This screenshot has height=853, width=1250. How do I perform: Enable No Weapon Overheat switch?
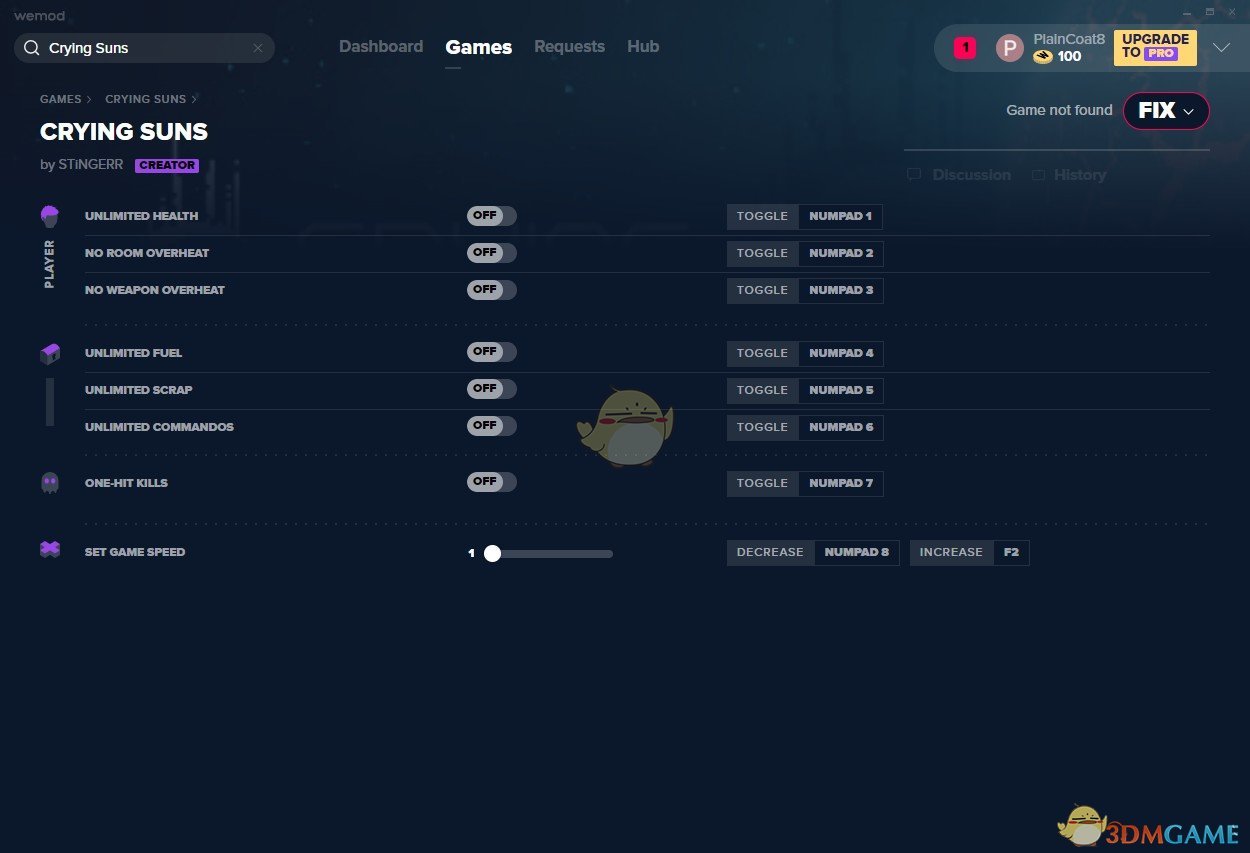pyautogui.click(x=492, y=290)
